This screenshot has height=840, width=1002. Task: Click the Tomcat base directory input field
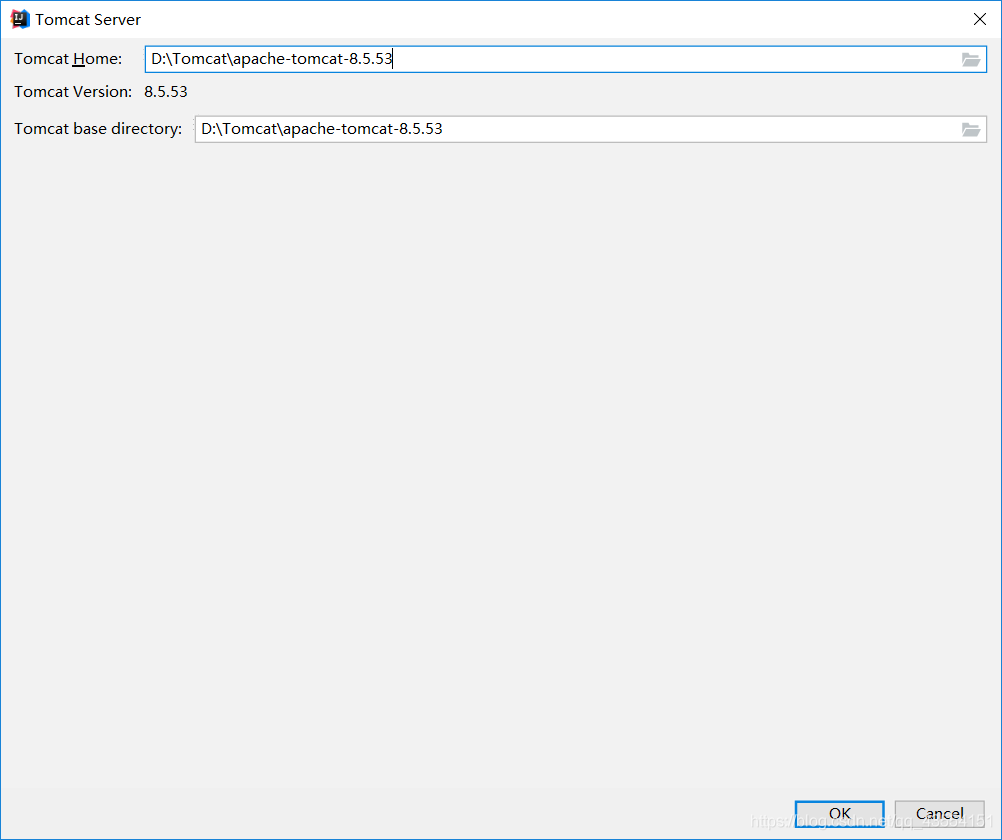coord(590,129)
